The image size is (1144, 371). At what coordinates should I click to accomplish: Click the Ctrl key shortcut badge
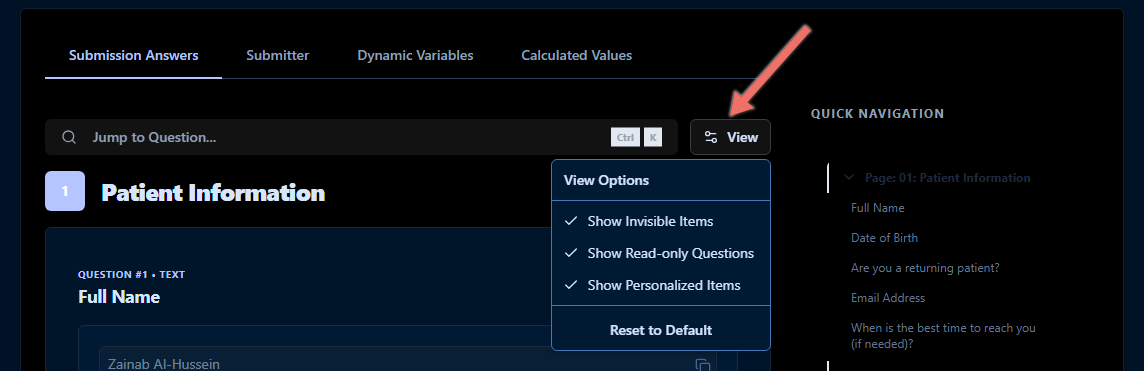click(625, 137)
